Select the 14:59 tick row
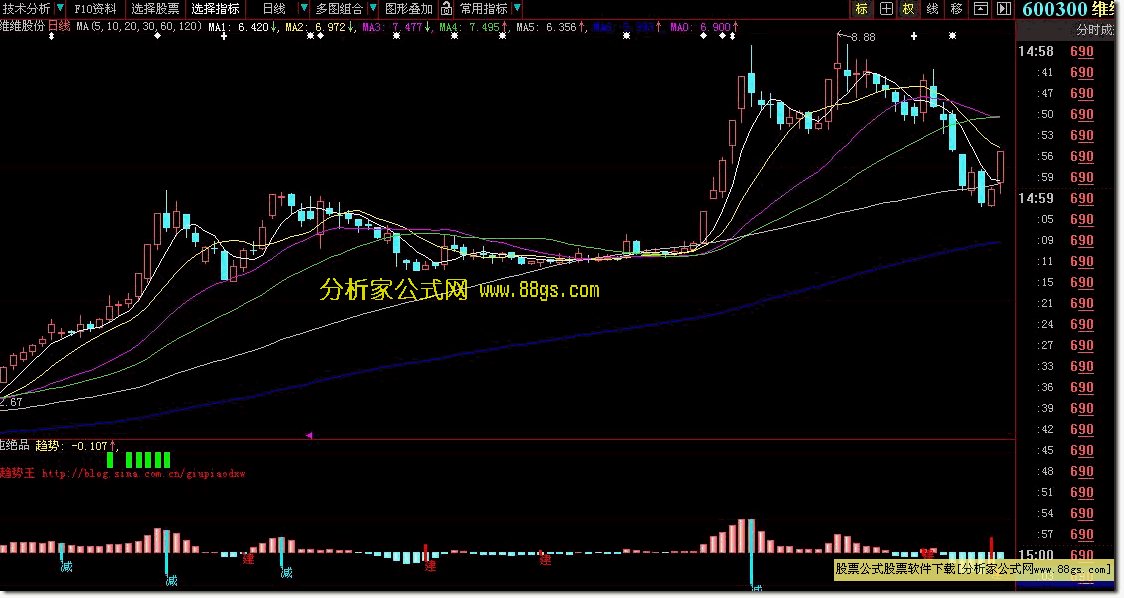This screenshot has width=1124, height=598. [1067, 199]
